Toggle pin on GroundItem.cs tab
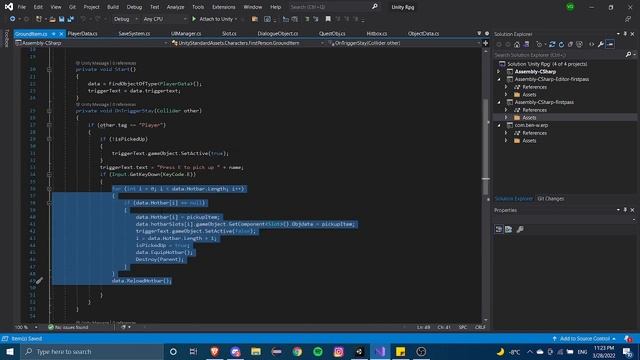 click(x=53, y=33)
